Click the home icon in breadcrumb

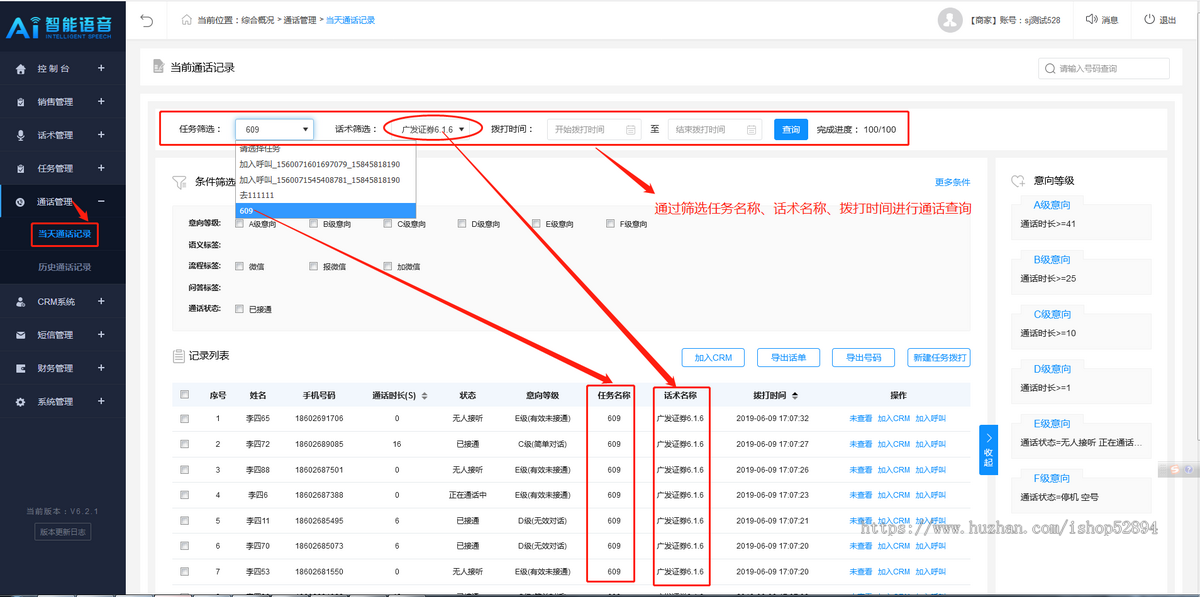[187, 20]
